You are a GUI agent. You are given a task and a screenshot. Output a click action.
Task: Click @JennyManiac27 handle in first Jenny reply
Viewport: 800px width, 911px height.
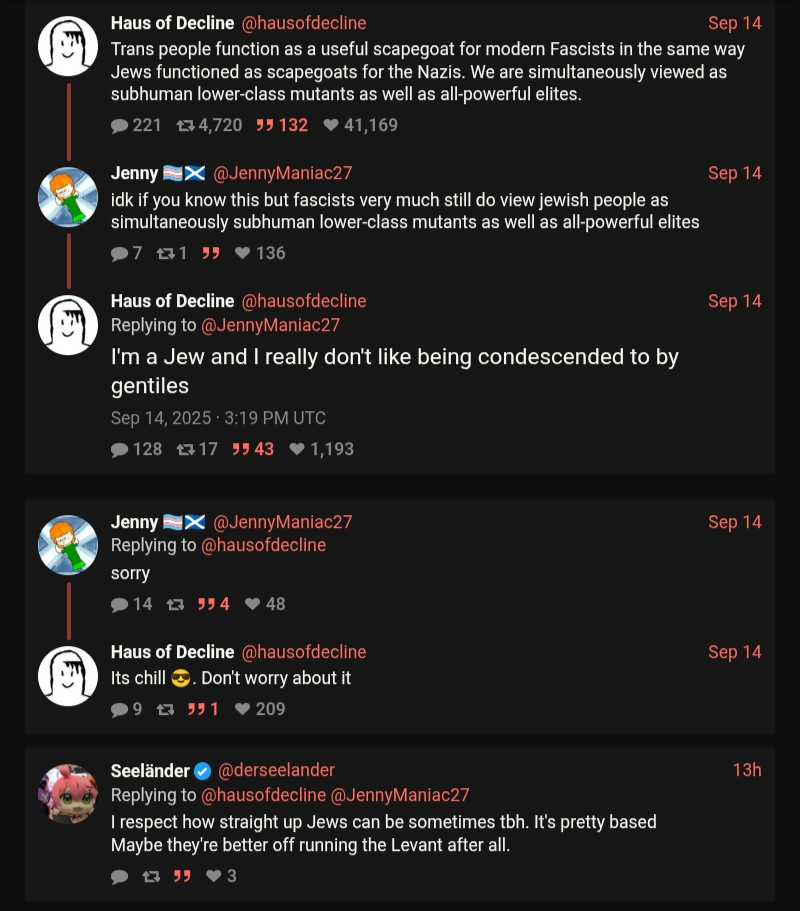click(283, 174)
